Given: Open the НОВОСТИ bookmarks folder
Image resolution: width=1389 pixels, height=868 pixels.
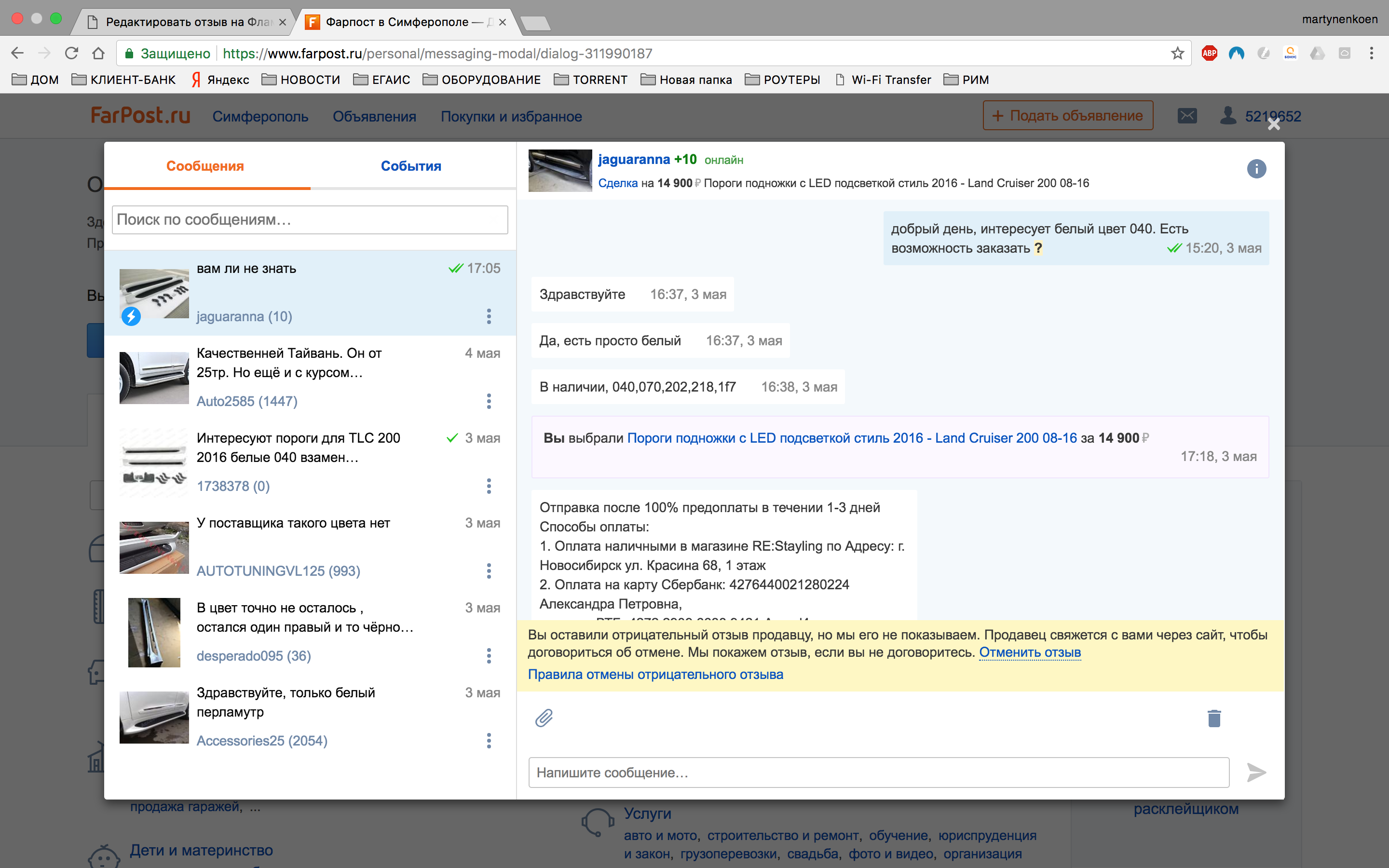Looking at the screenshot, I should coord(301,80).
